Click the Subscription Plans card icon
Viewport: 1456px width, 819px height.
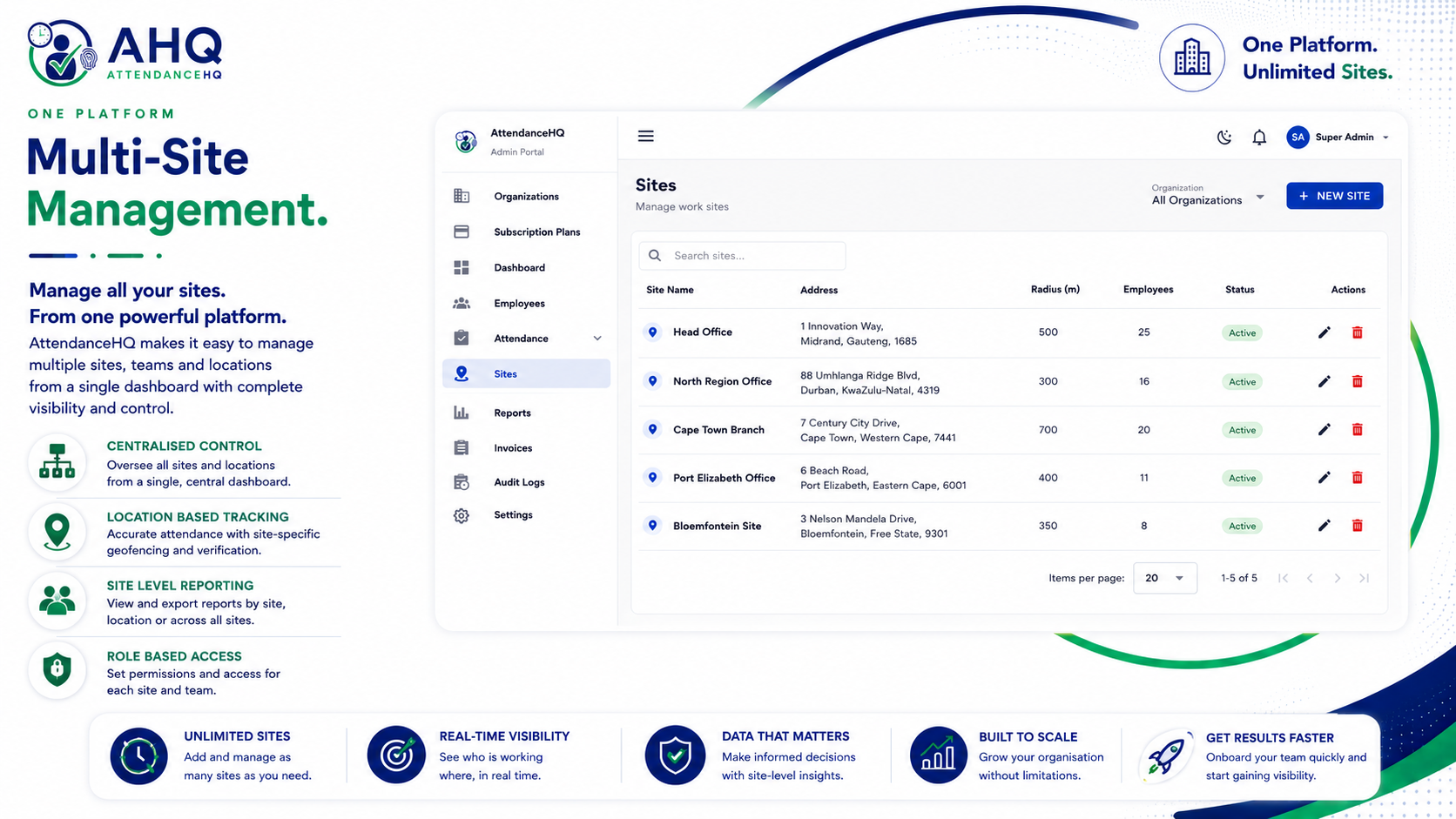click(x=462, y=232)
